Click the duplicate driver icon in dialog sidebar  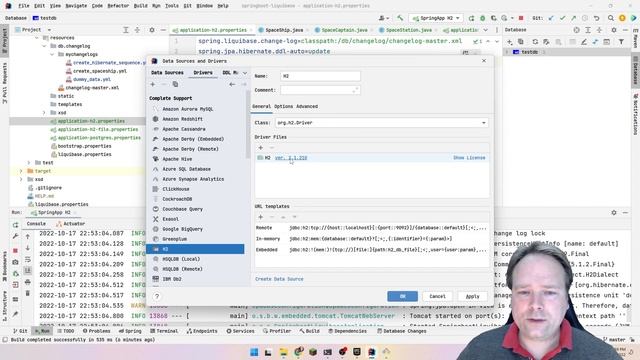(x=175, y=84)
